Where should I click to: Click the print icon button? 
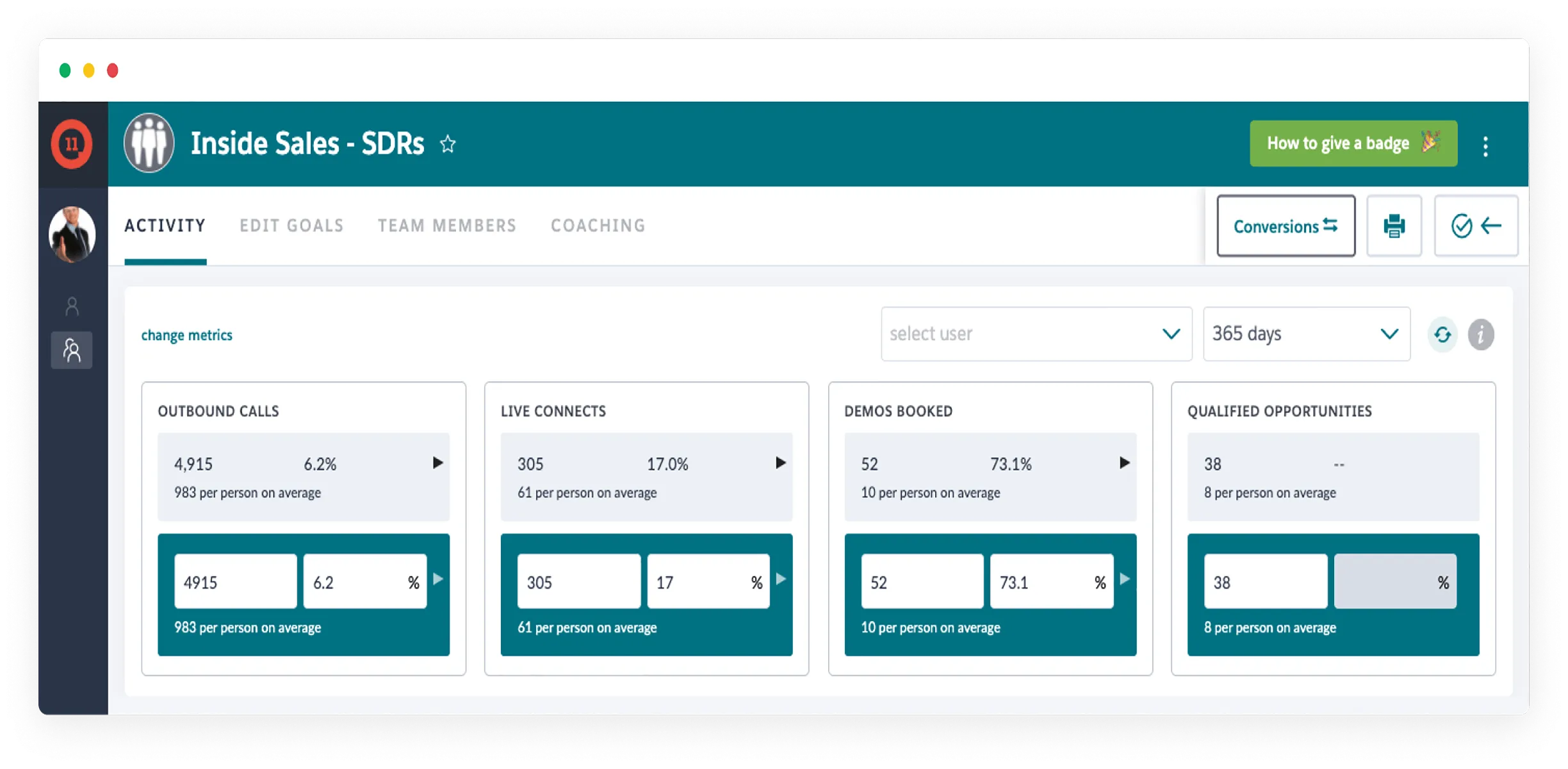[x=1394, y=226]
